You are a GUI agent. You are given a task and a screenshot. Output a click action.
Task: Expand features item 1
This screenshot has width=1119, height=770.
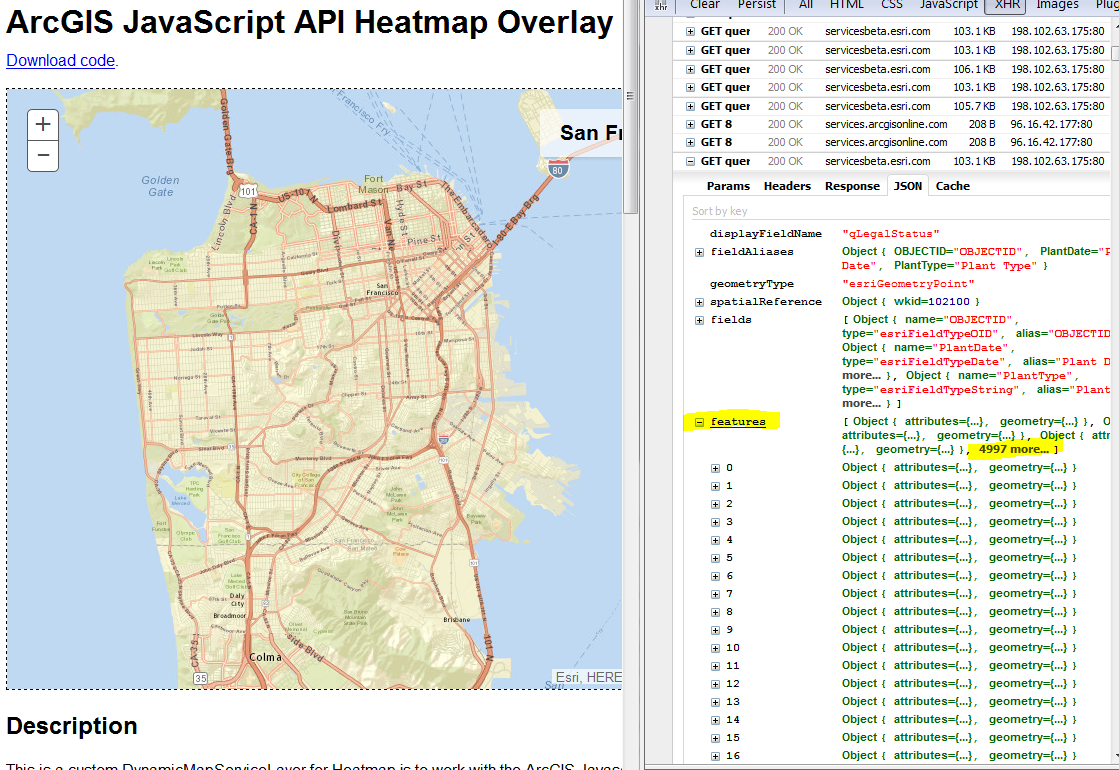pyautogui.click(x=715, y=486)
